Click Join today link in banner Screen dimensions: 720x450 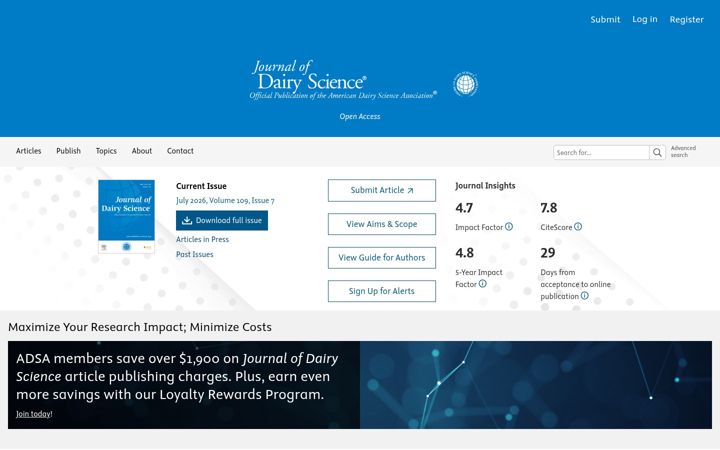[33, 414]
